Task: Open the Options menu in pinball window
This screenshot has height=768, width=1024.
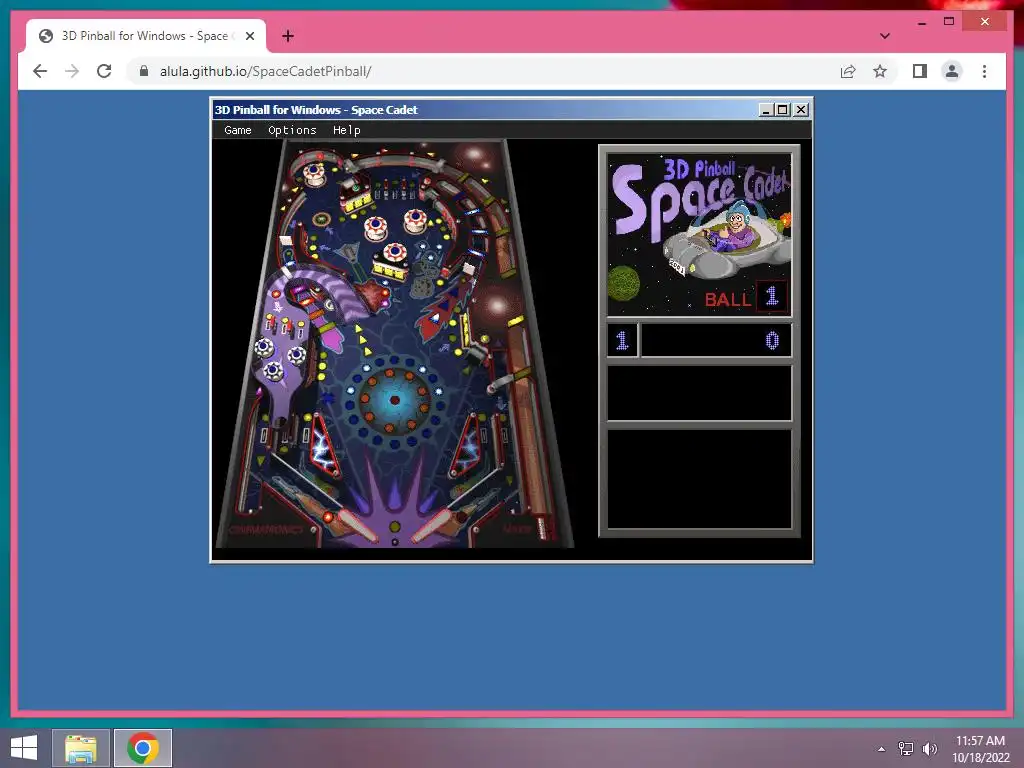Action: (x=292, y=130)
